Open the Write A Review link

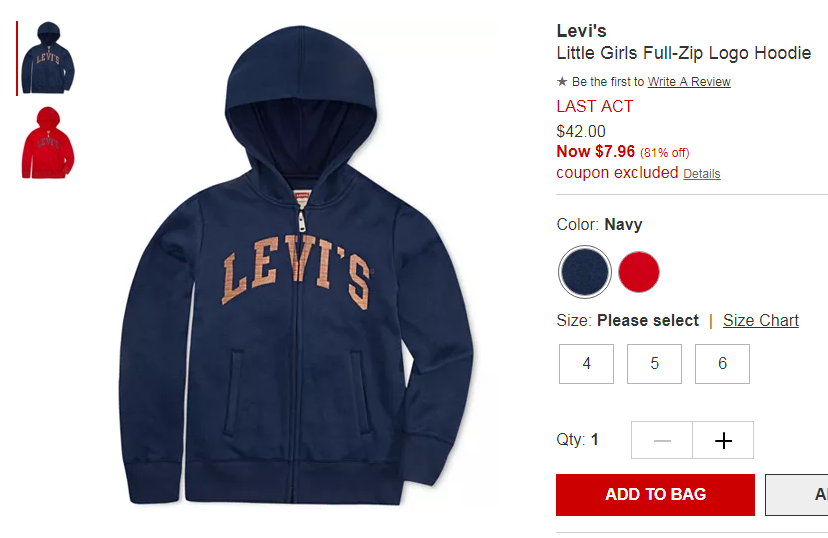coord(689,82)
